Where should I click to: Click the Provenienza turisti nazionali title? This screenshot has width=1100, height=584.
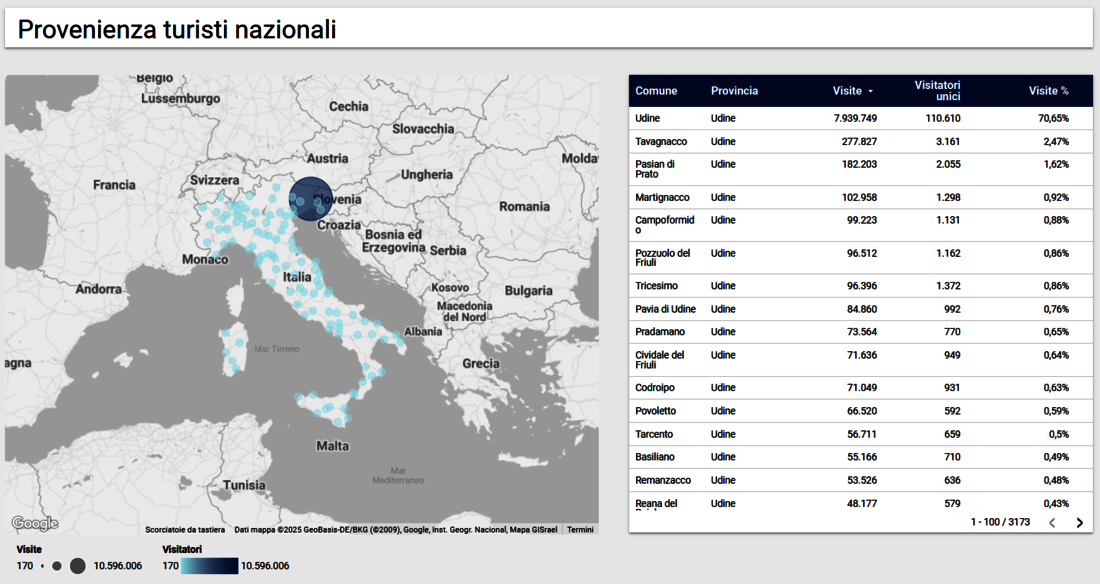click(x=177, y=30)
